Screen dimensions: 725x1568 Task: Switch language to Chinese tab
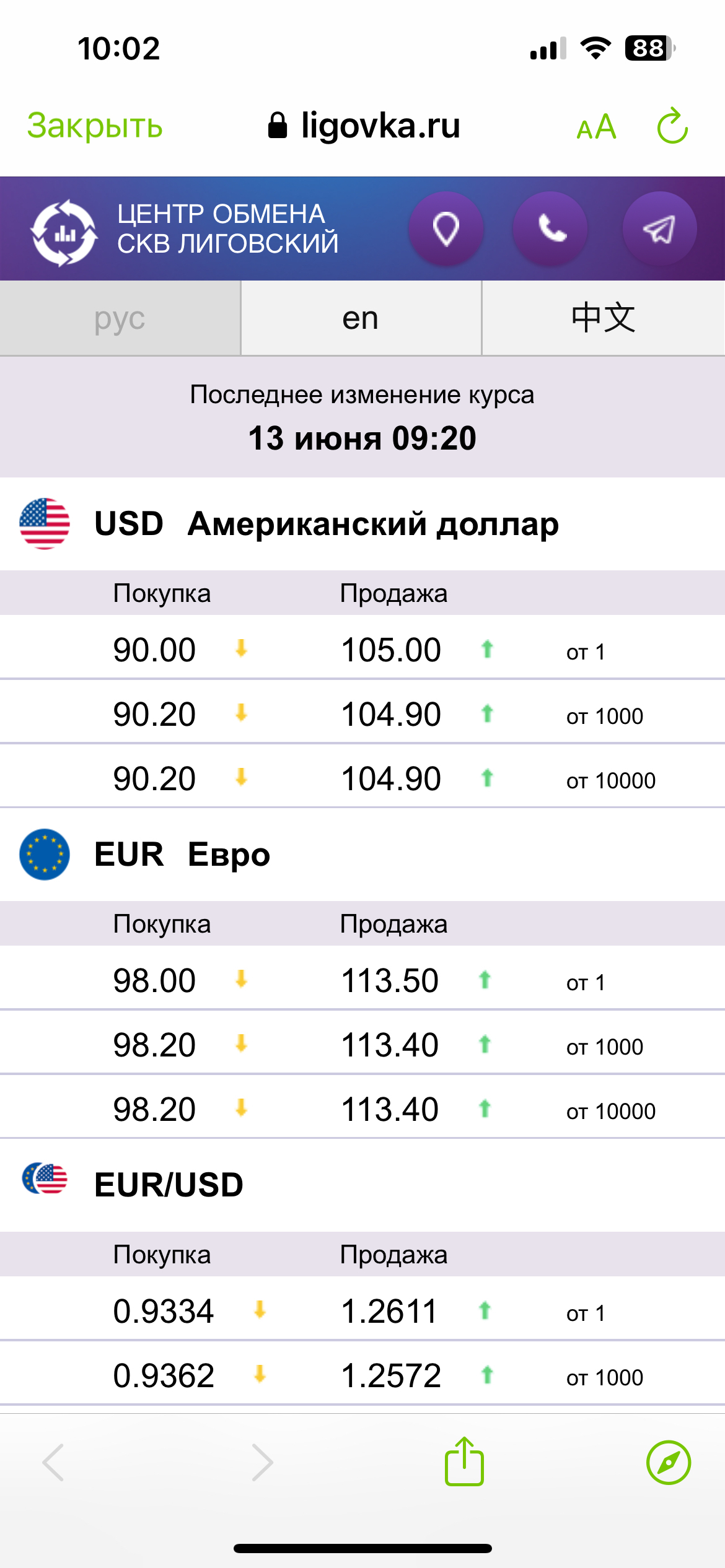pos(603,318)
